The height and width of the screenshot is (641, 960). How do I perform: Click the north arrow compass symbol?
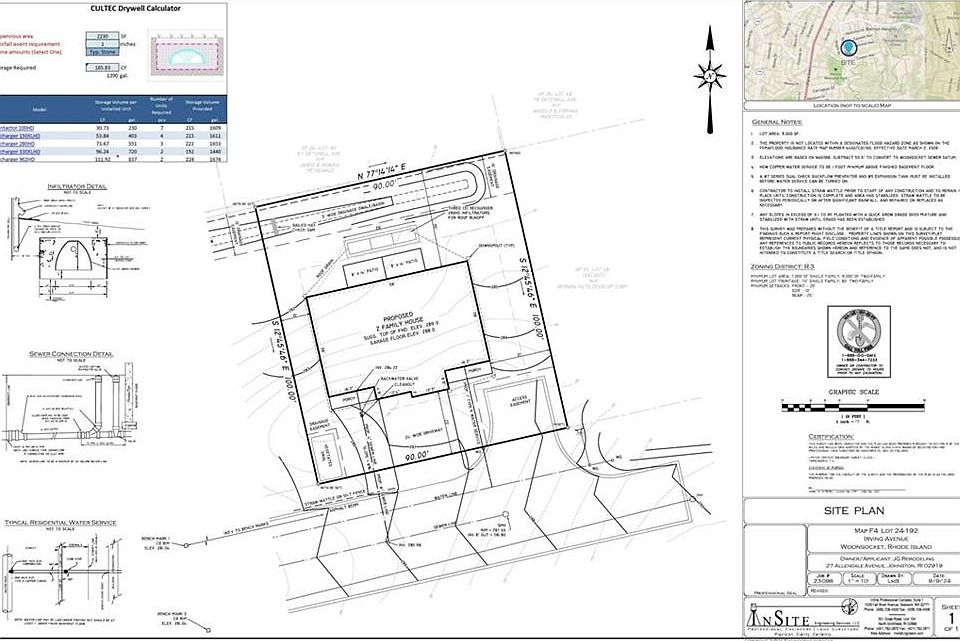tap(710, 78)
